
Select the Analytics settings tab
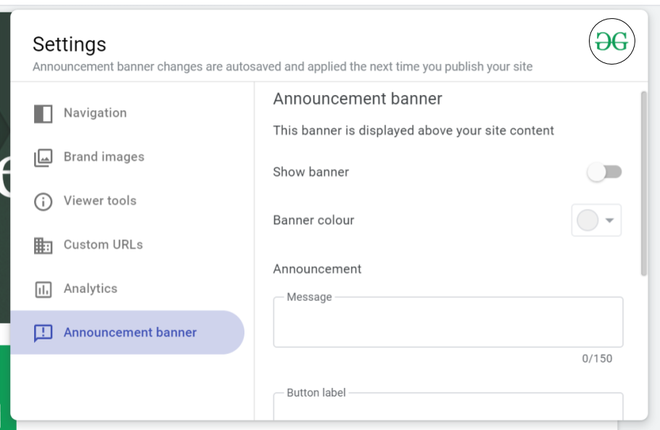pyautogui.click(x=90, y=289)
